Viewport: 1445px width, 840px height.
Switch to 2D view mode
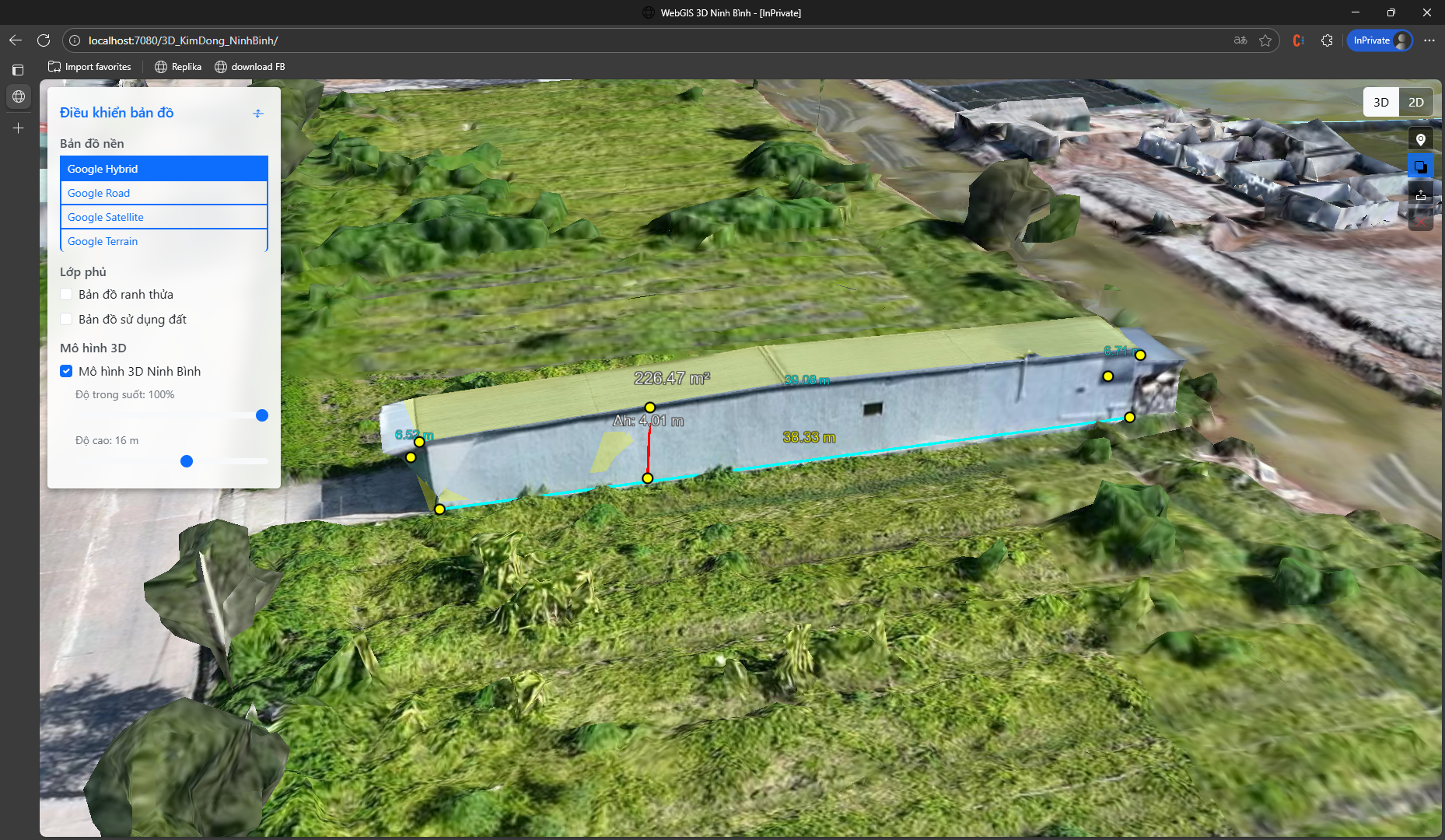[x=1415, y=103]
